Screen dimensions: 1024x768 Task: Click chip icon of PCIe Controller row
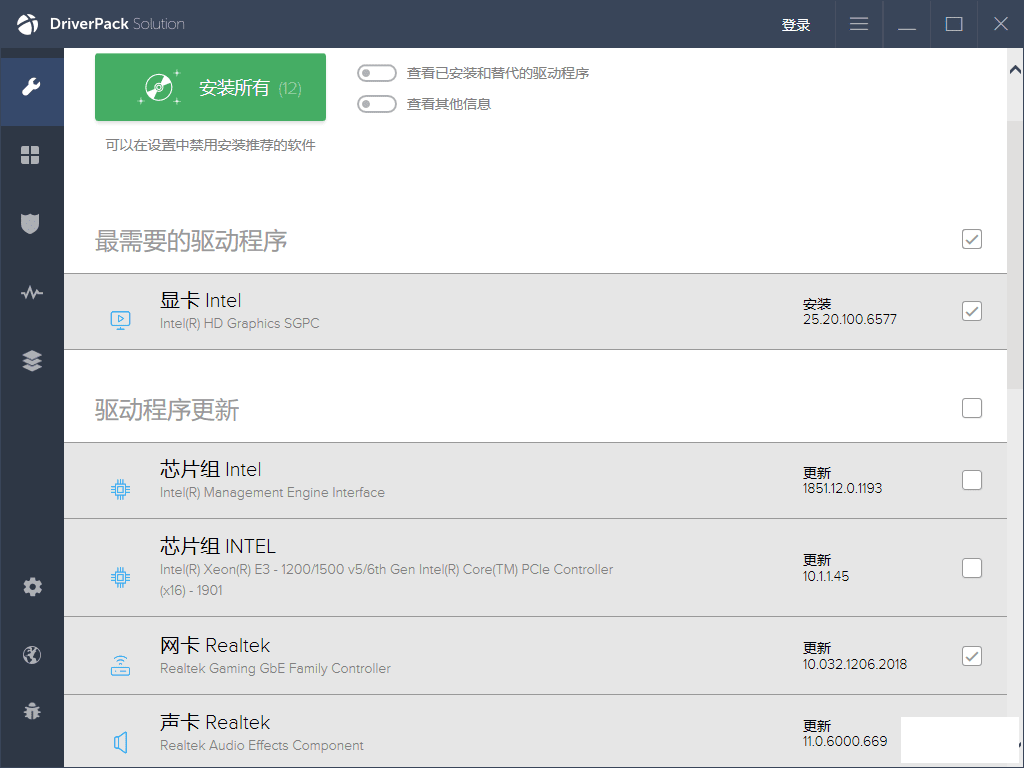coord(120,577)
